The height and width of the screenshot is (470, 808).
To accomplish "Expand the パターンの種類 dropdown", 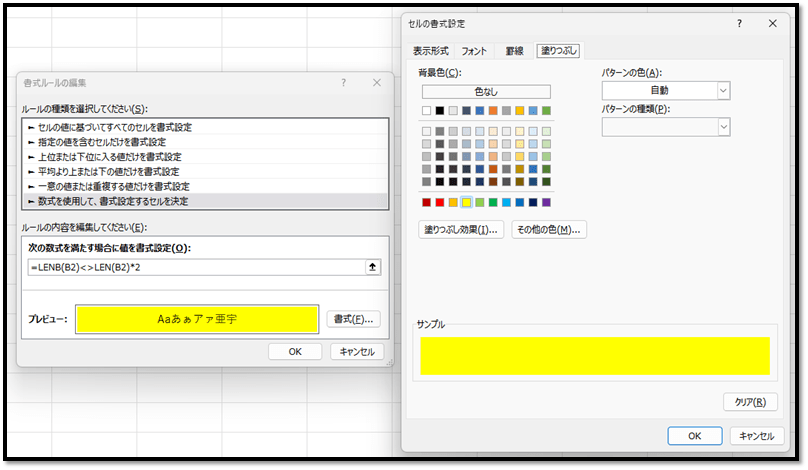I will 665,127.
